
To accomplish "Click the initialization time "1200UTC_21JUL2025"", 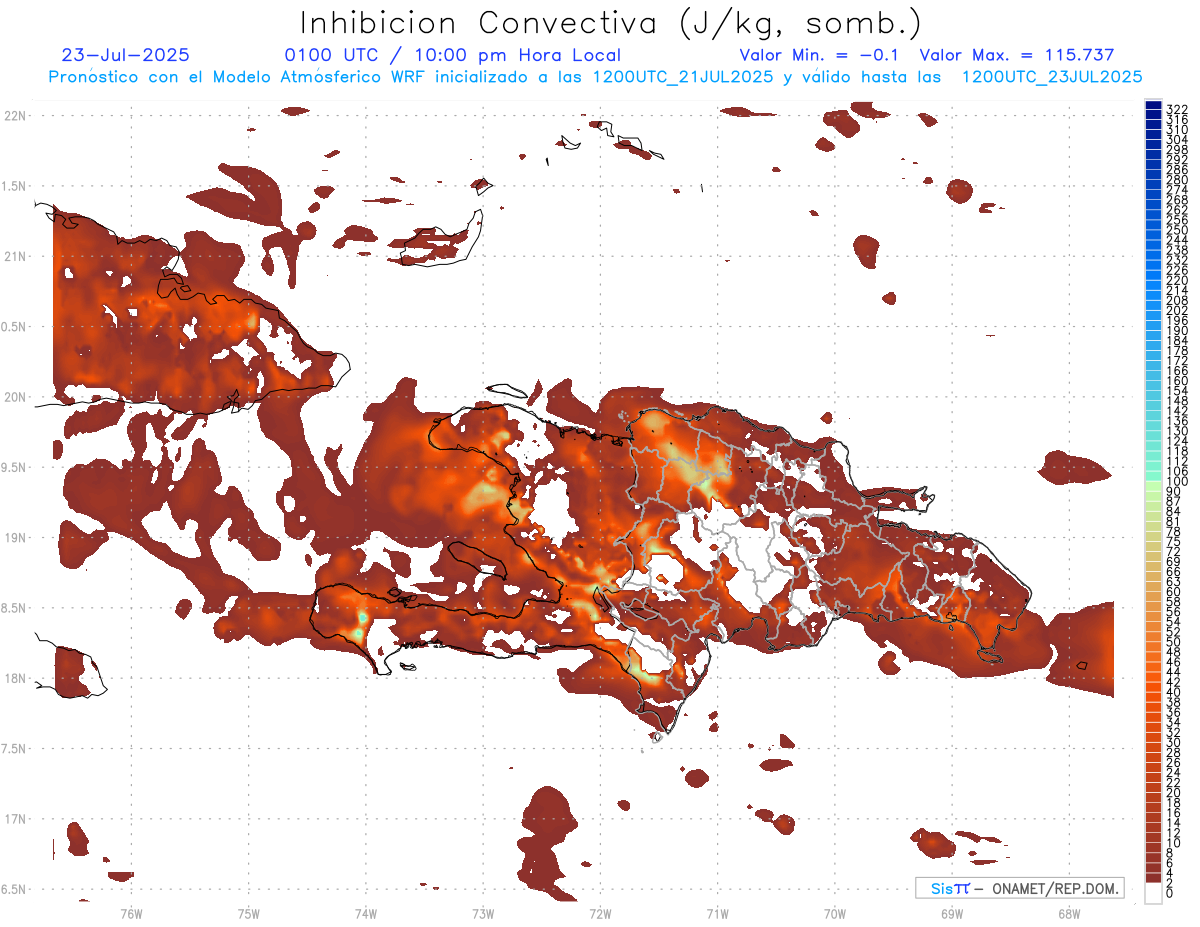I will pos(683,76).
